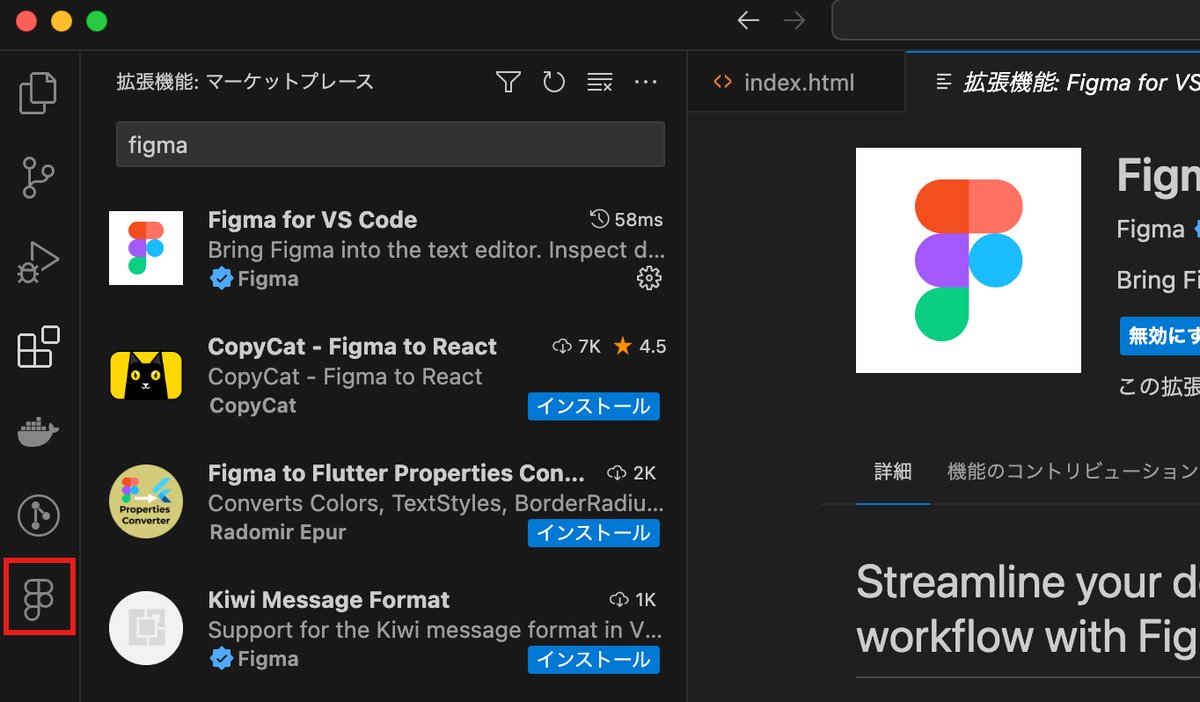Click the 無効にする disable button

(1160, 337)
